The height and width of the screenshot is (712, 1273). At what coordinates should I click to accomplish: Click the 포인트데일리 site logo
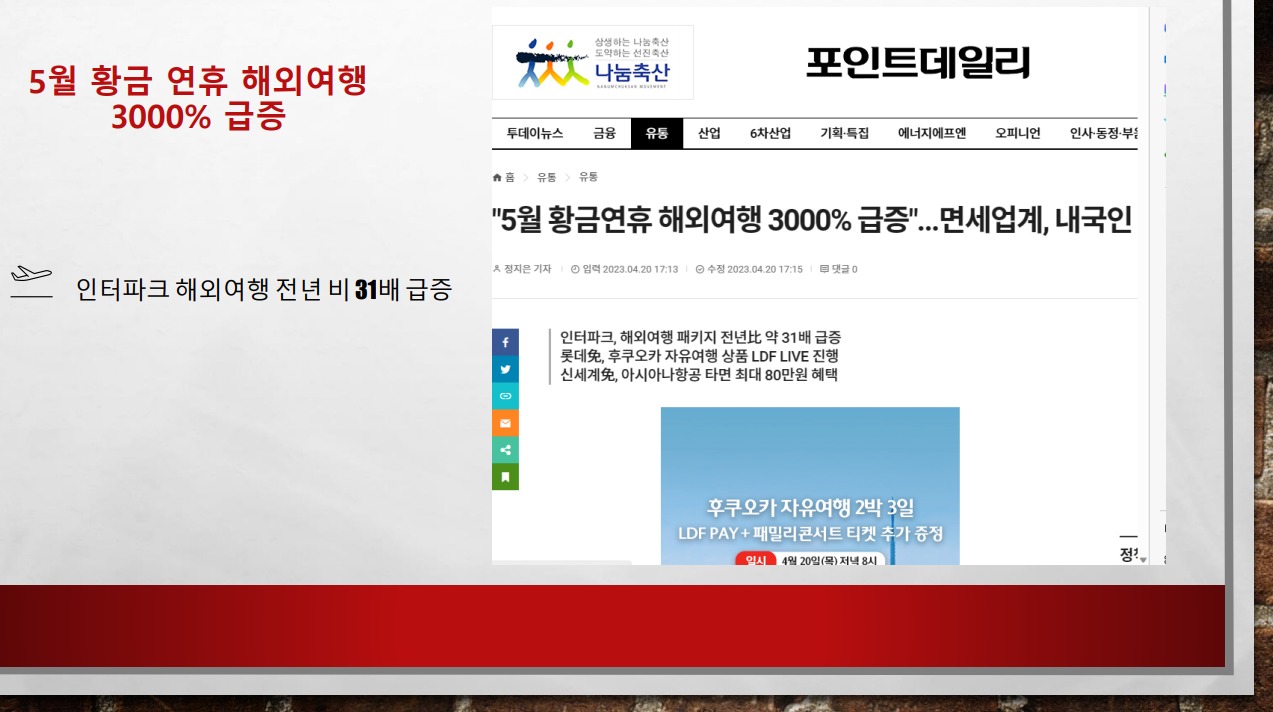(918, 62)
